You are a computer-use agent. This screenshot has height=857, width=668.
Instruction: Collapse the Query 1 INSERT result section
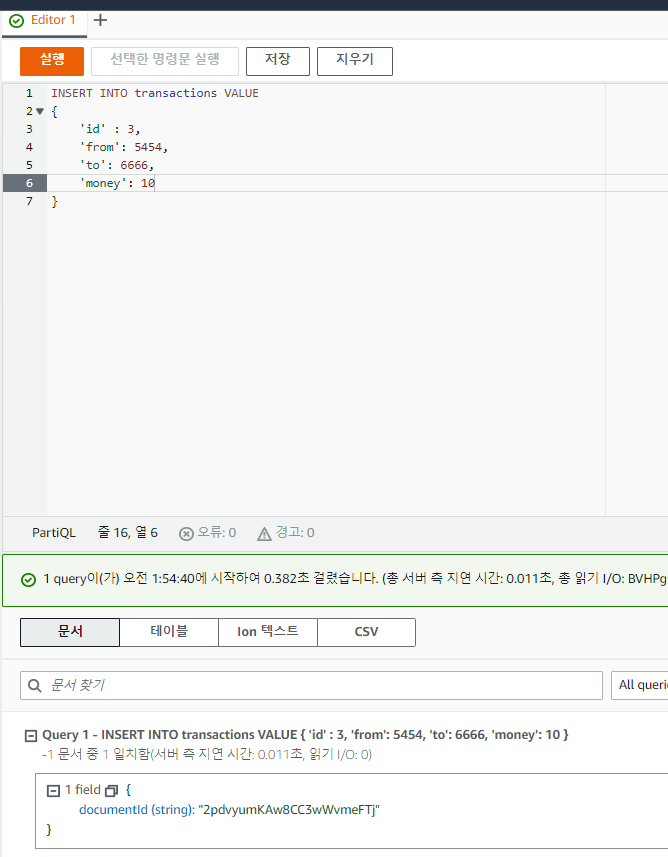pos(30,736)
